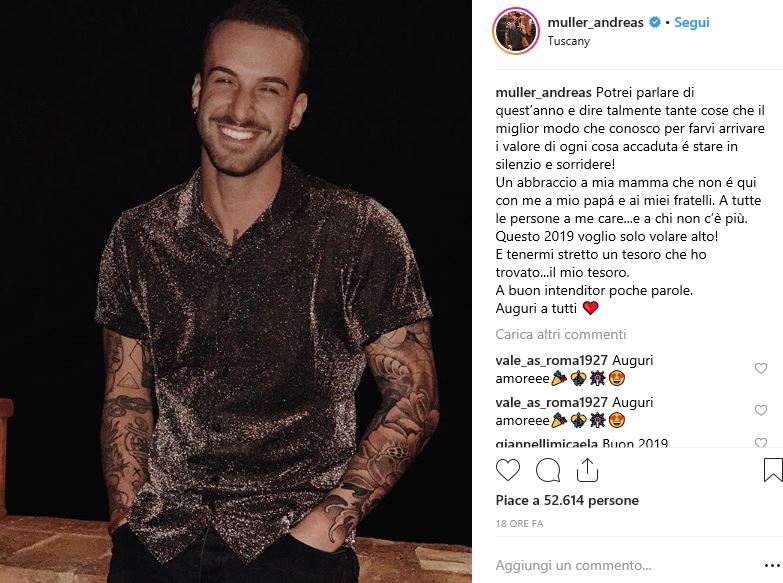Image resolution: width=783 pixels, height=583 pixels.
Task: Expand more comments with Carica altri commenti
Action: point(561,334)
